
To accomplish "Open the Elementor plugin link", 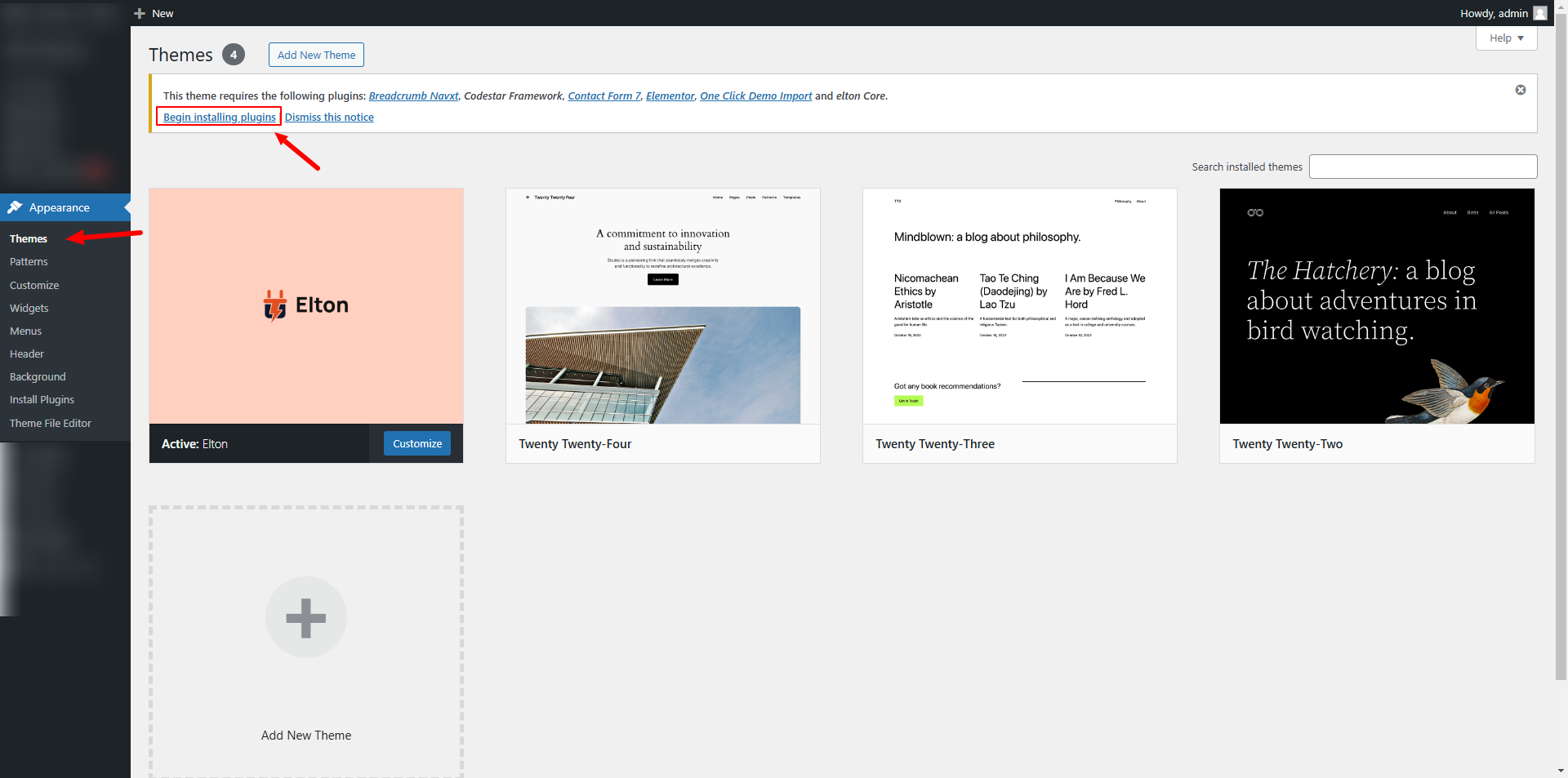I will 670,96.
